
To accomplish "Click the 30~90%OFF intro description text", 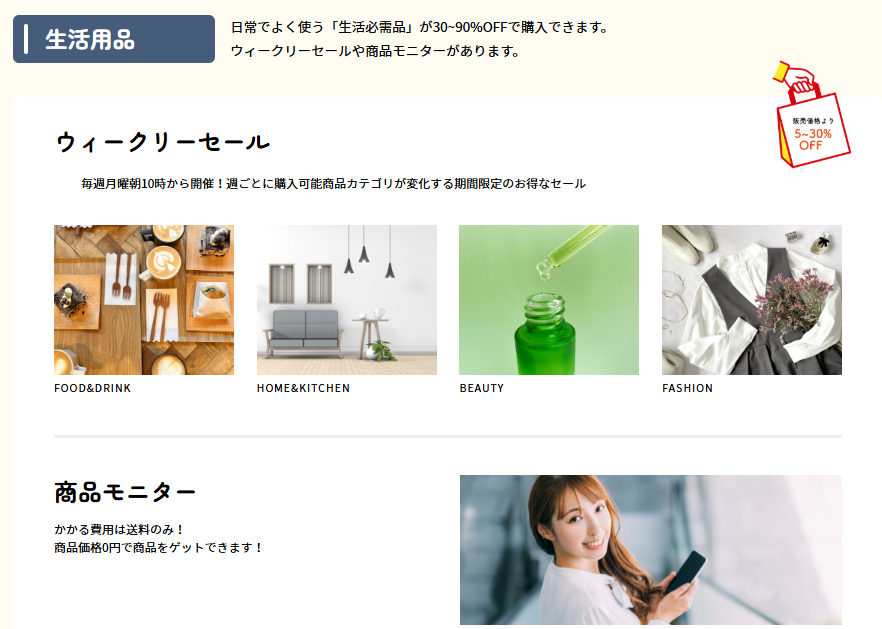I will (x=420, y=27).
